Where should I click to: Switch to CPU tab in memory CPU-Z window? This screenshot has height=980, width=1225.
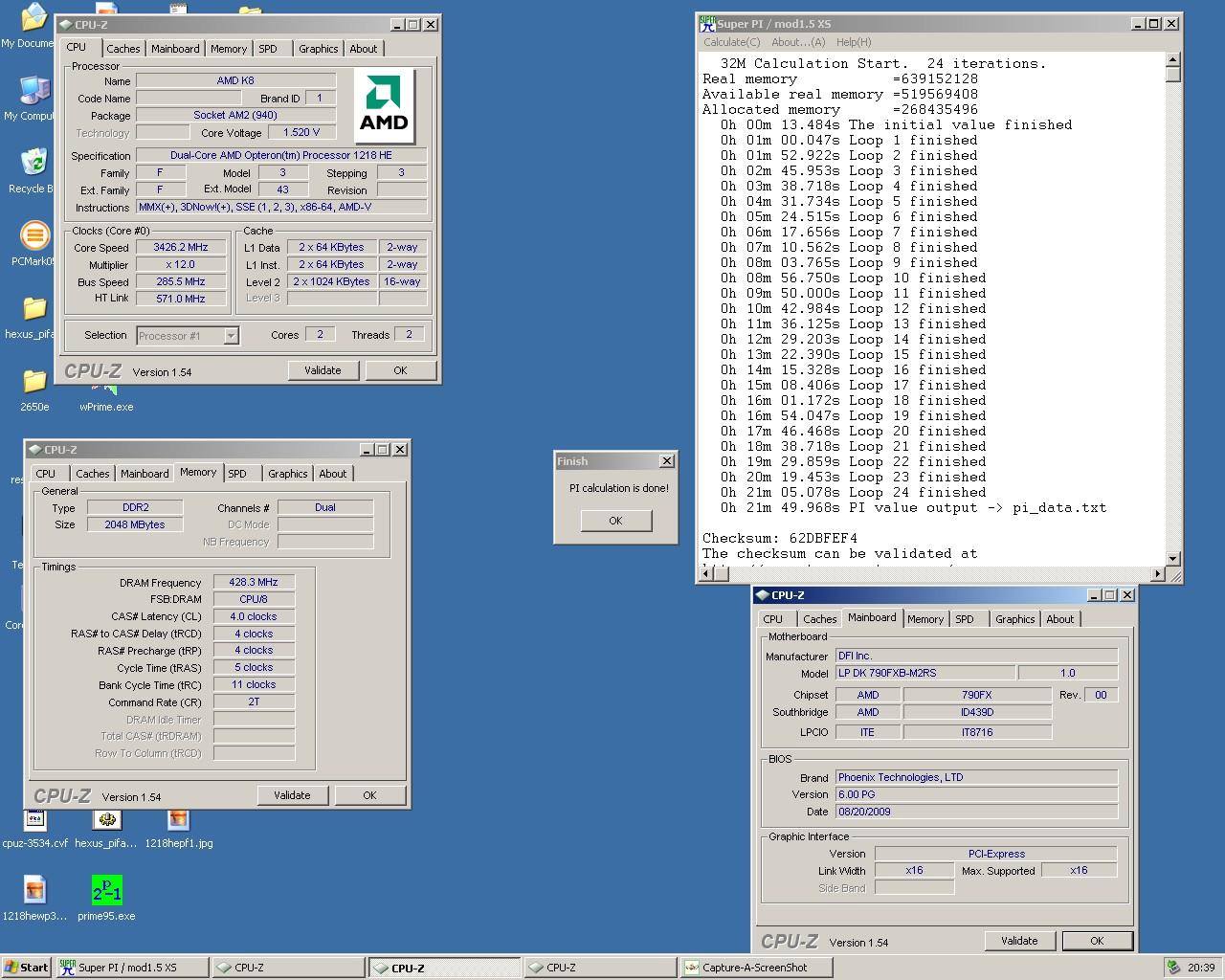46,474
